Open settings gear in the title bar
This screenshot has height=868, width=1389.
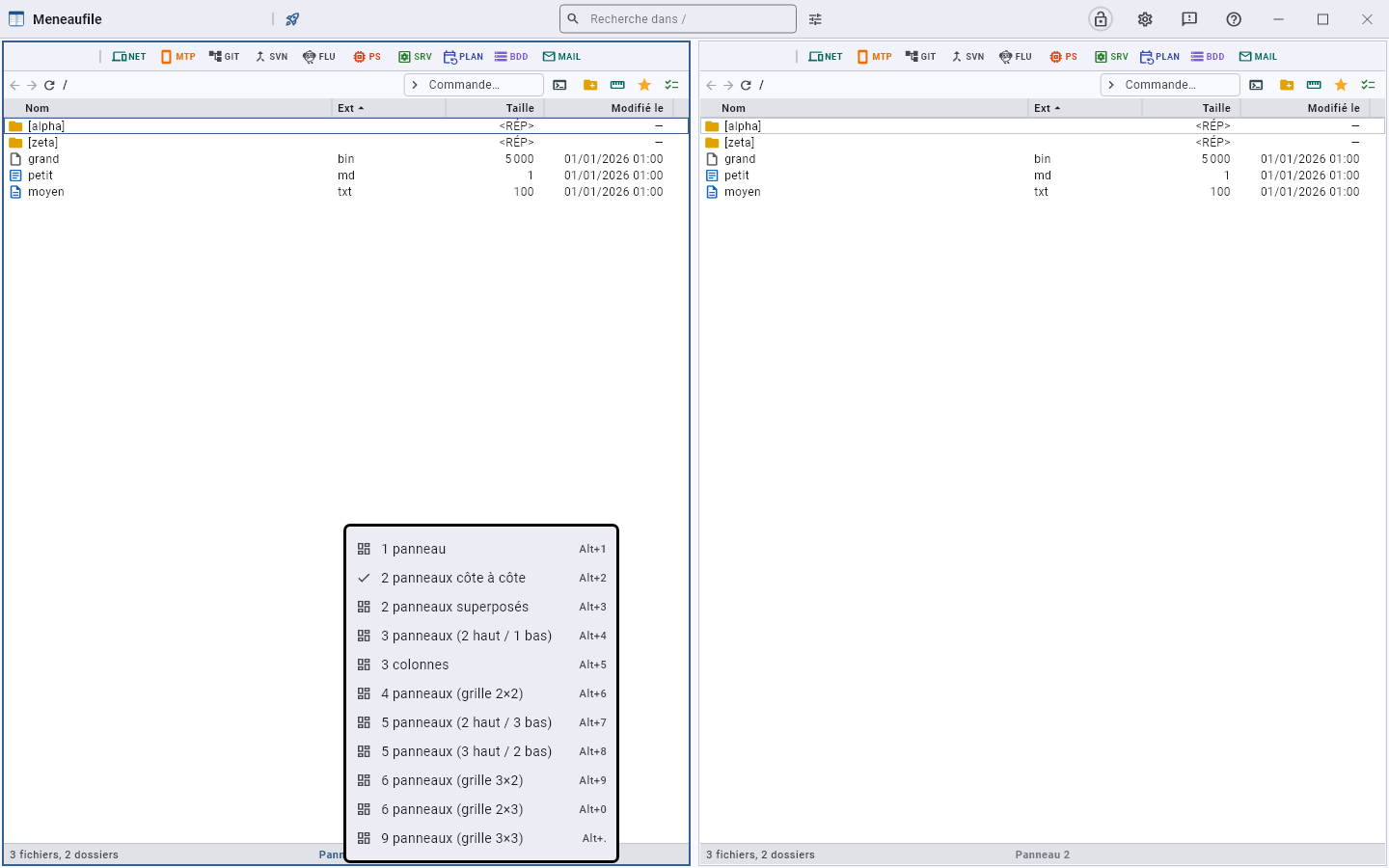(1145, 19)
